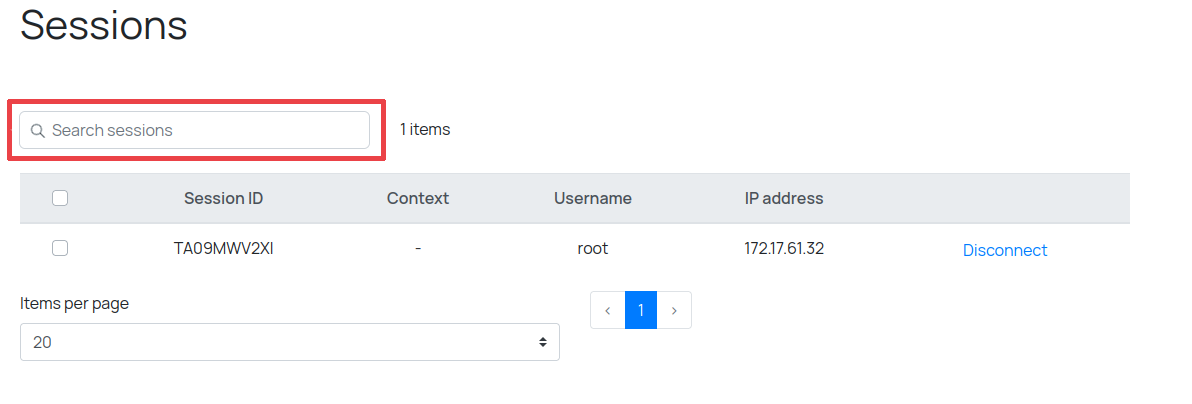Click the Context column header
The image size is (1192, 404).
tap(418, 198)
